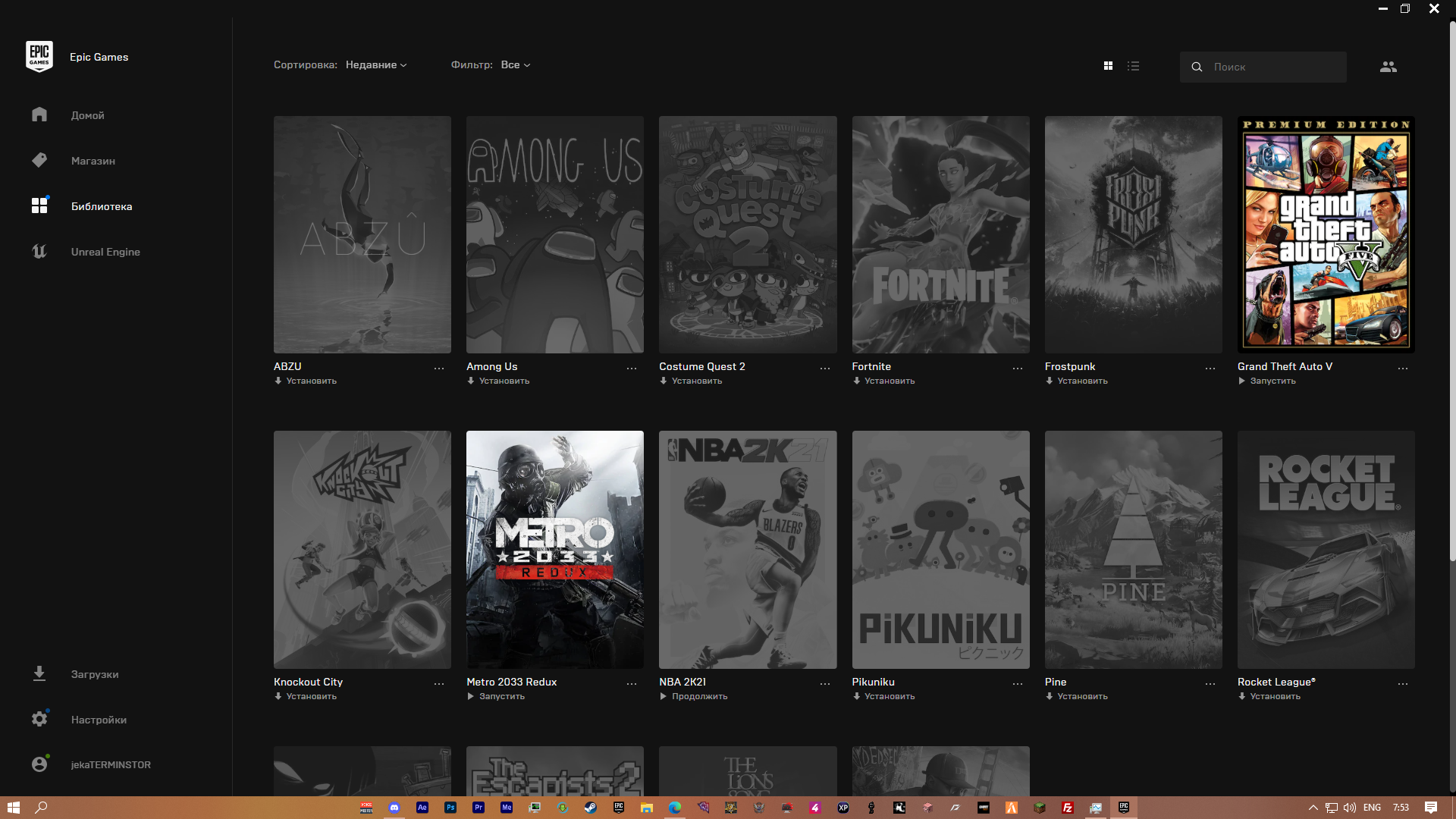
Task: Install Rocket League via 'Установить'
Action: [x=1269, y=697]
